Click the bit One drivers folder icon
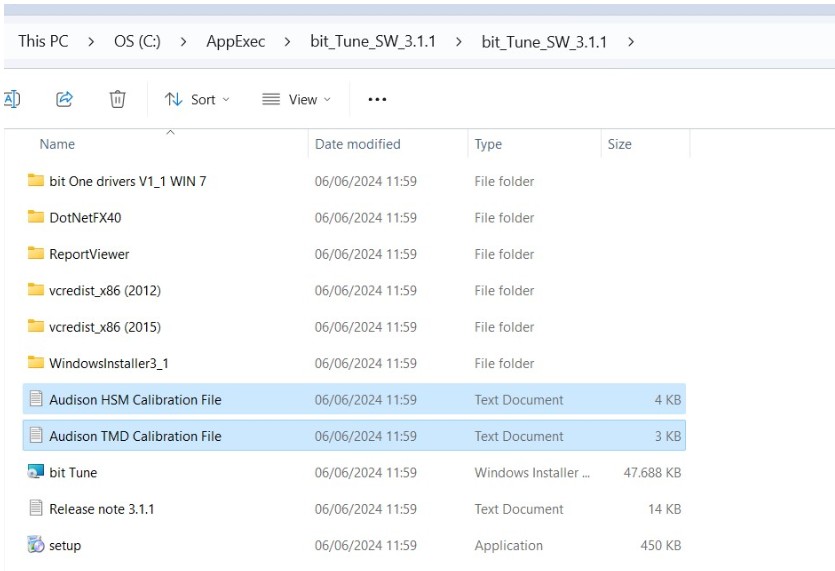The width and height of the screenshot is (835, 571). [36, 181]
